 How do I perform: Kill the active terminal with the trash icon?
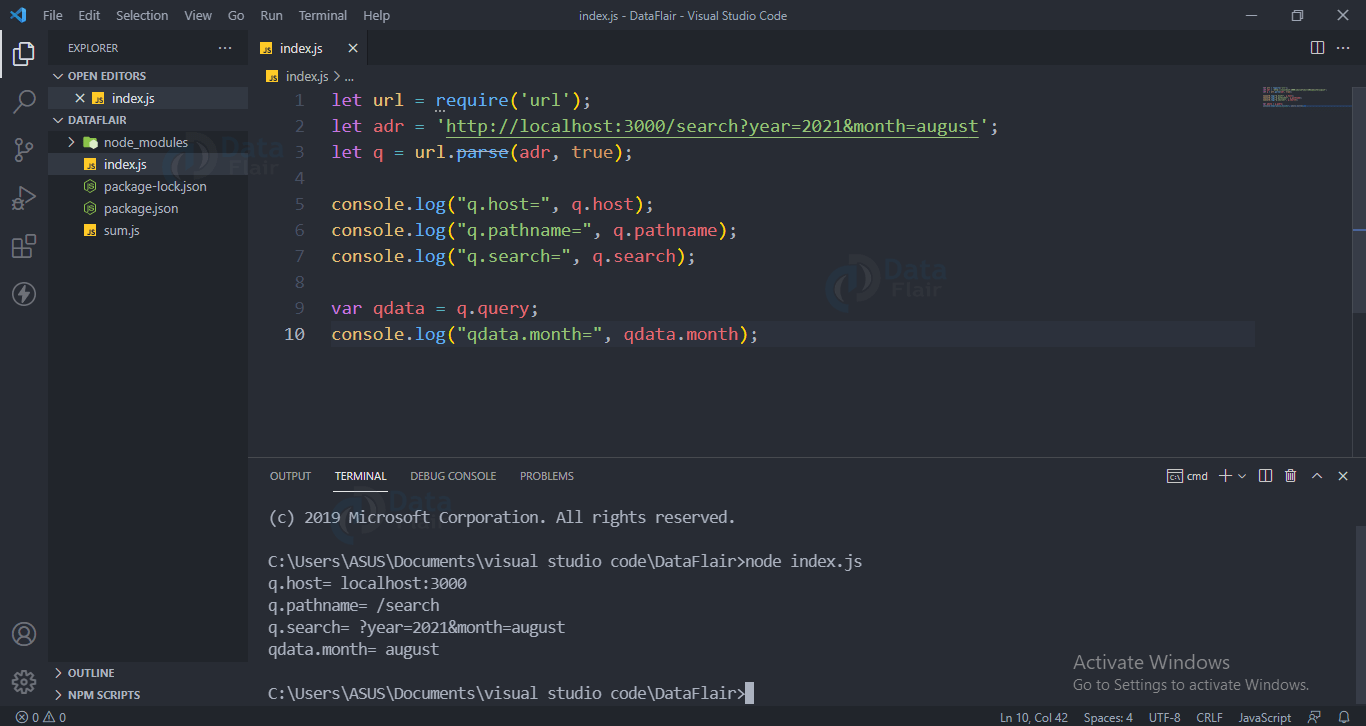click(1289, 475)
